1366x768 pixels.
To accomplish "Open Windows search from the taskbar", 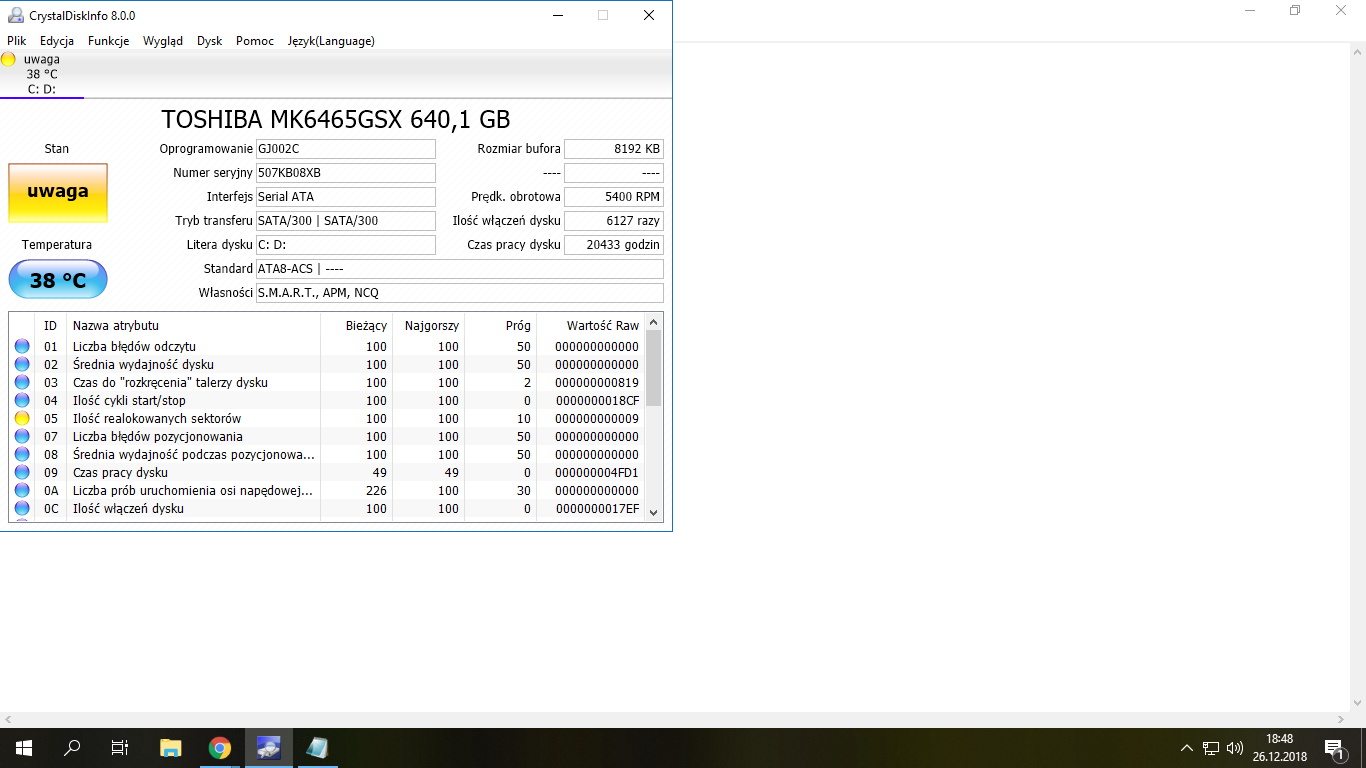I will [72, 748].
